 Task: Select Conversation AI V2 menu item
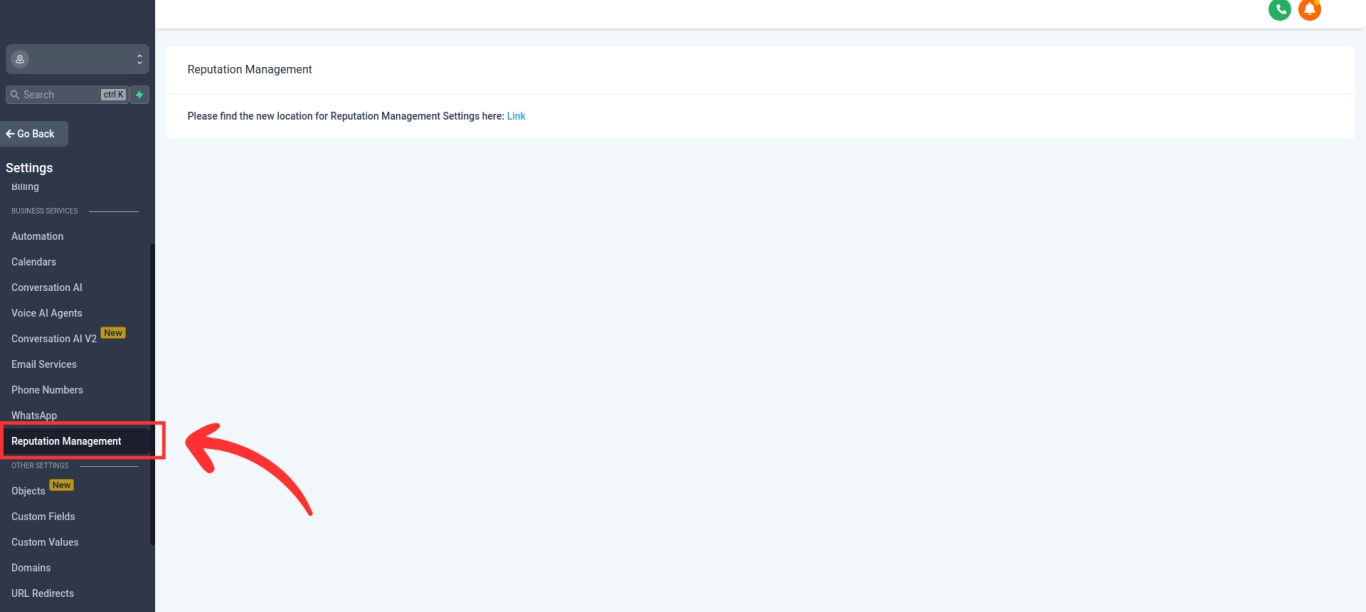click(x=54, y=339)
